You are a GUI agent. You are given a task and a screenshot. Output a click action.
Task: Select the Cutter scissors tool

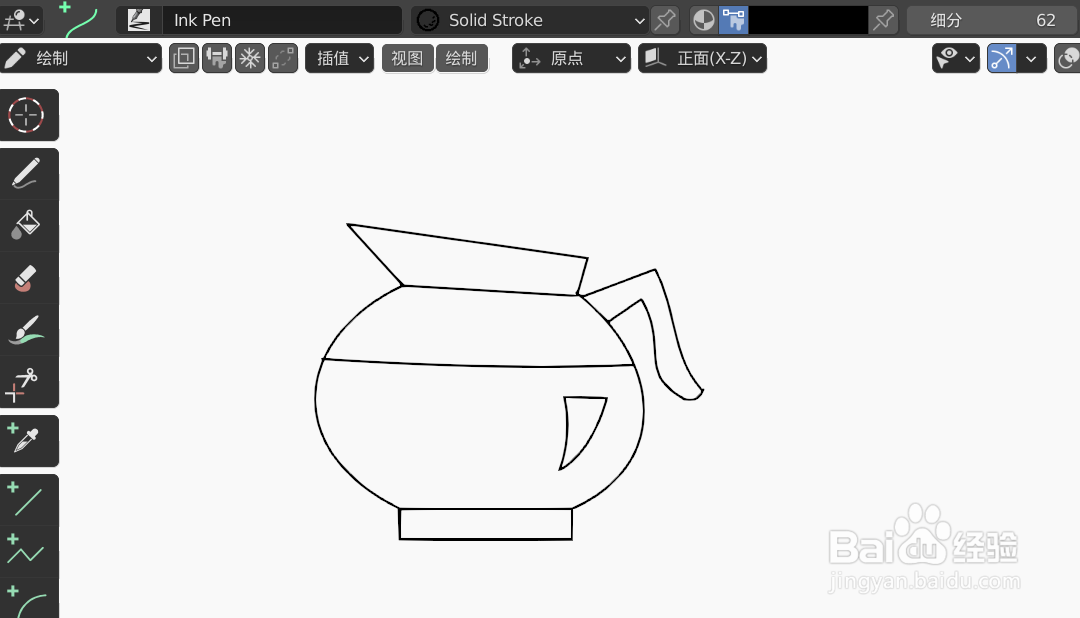(26, 382)
